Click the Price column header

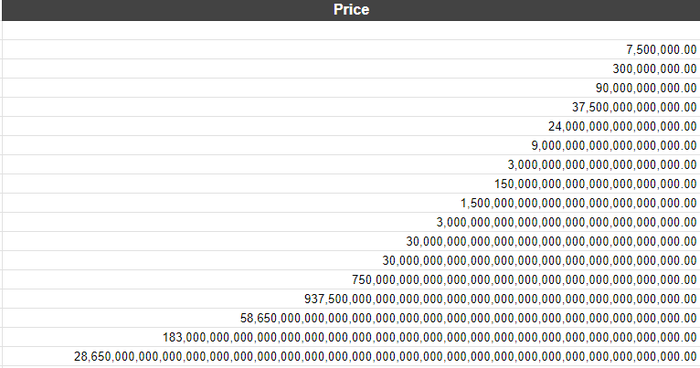(351, 10)
